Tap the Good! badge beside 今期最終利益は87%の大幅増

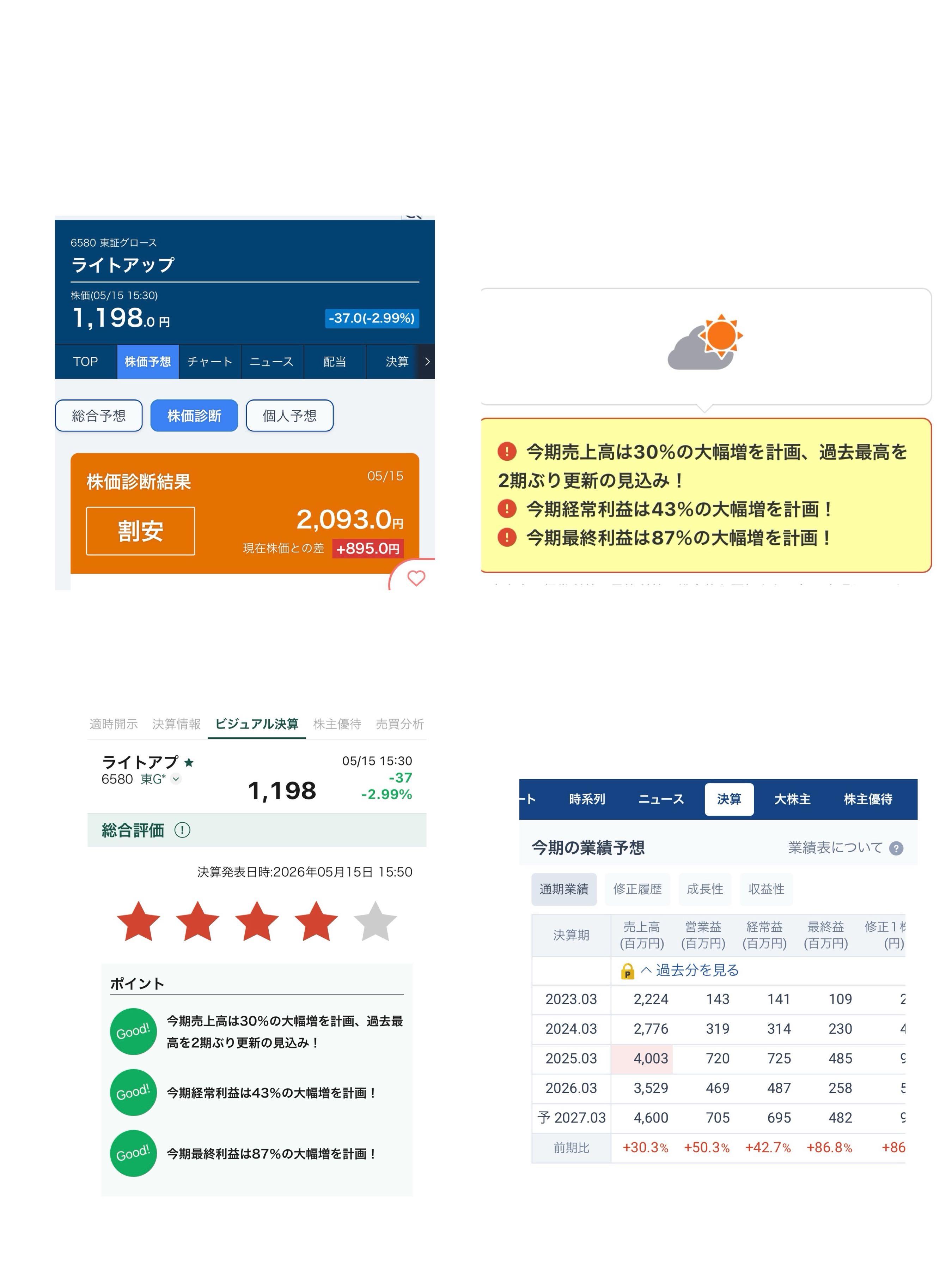pos(133,1153)
